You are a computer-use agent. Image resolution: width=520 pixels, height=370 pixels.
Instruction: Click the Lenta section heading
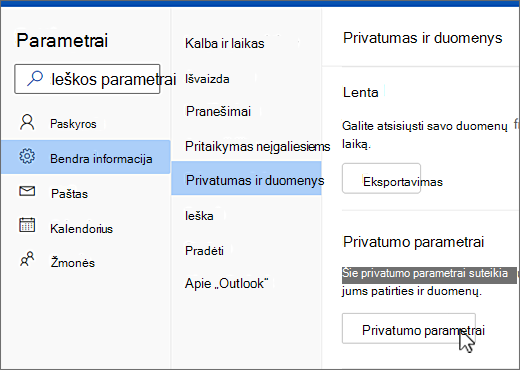click(361, 92)
